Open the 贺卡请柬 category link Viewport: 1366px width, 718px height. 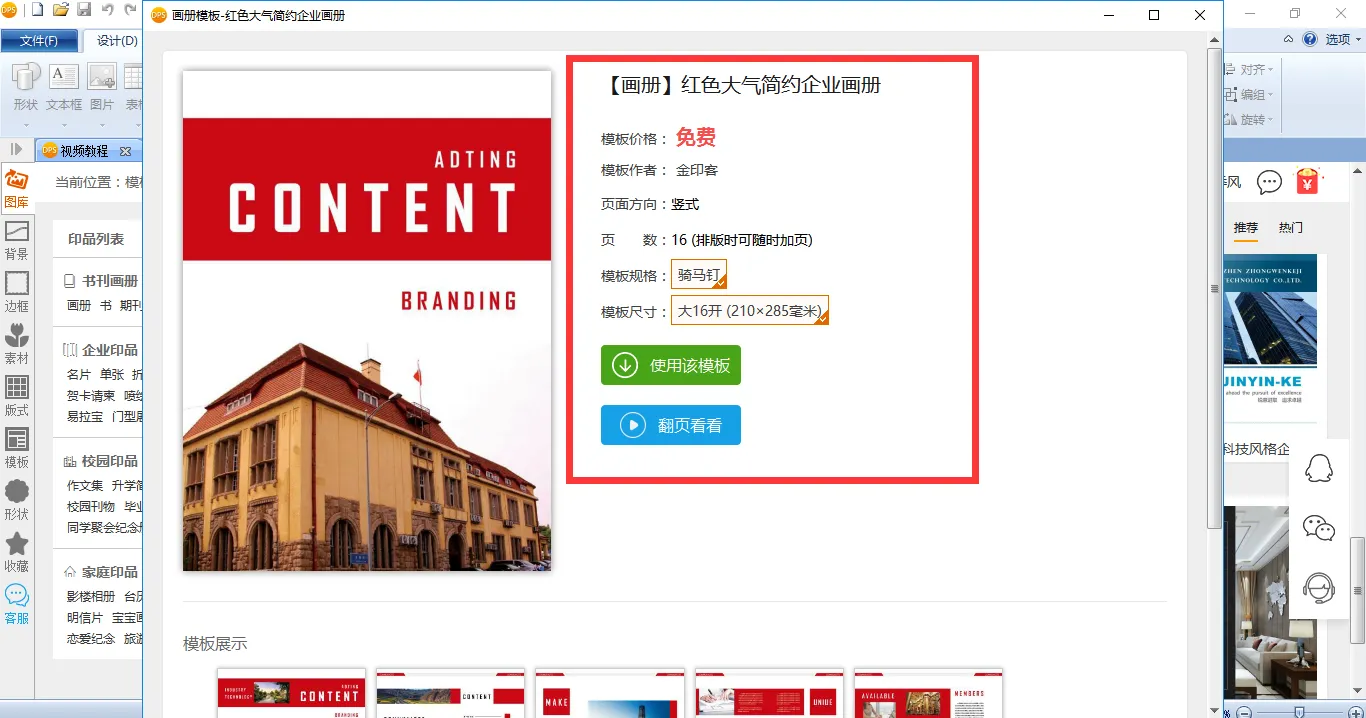92,395
